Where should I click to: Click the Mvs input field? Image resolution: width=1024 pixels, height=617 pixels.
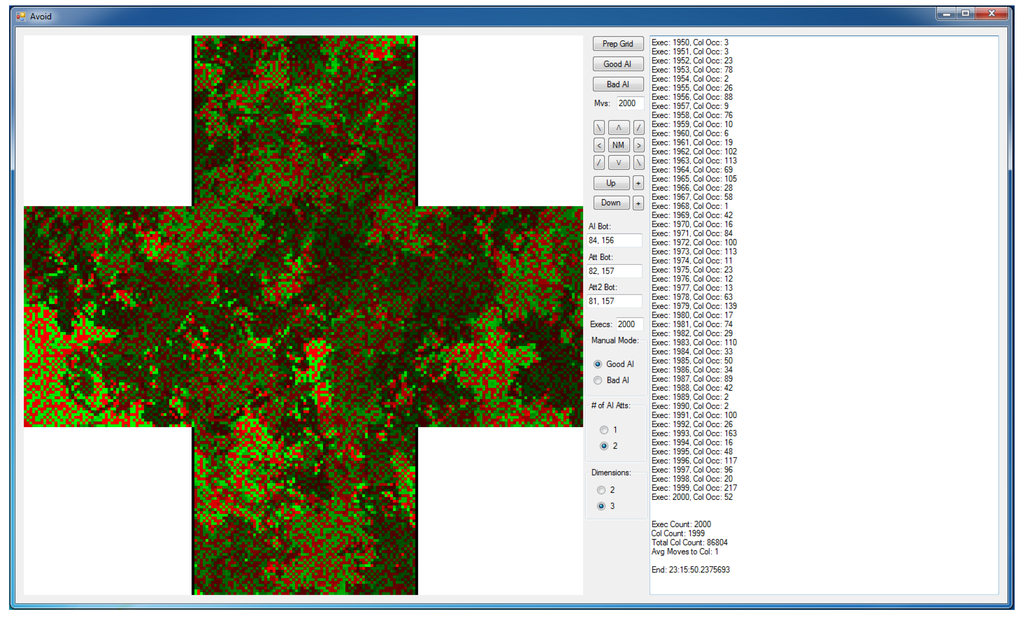(627, 103)
